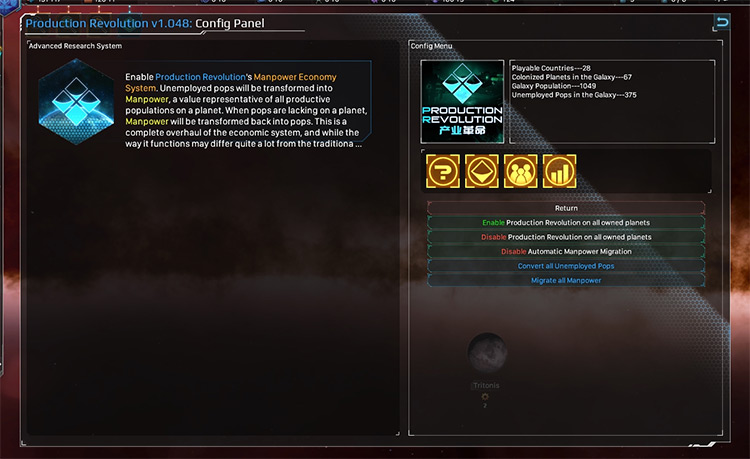Screen dimensions: 750x459
Task: Click the Production Revolution logo image
Action: 462,101
